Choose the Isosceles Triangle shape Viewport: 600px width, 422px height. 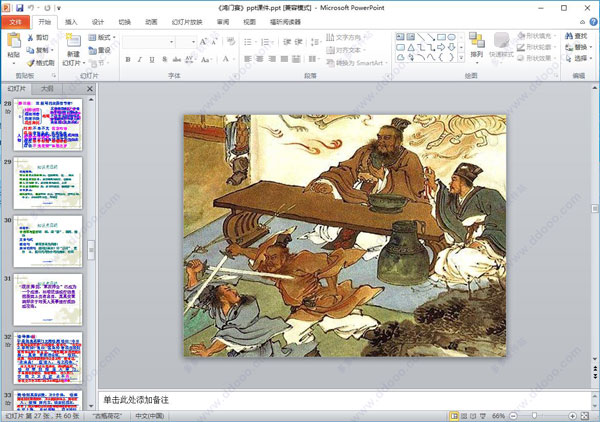click(x=411, y=47)
